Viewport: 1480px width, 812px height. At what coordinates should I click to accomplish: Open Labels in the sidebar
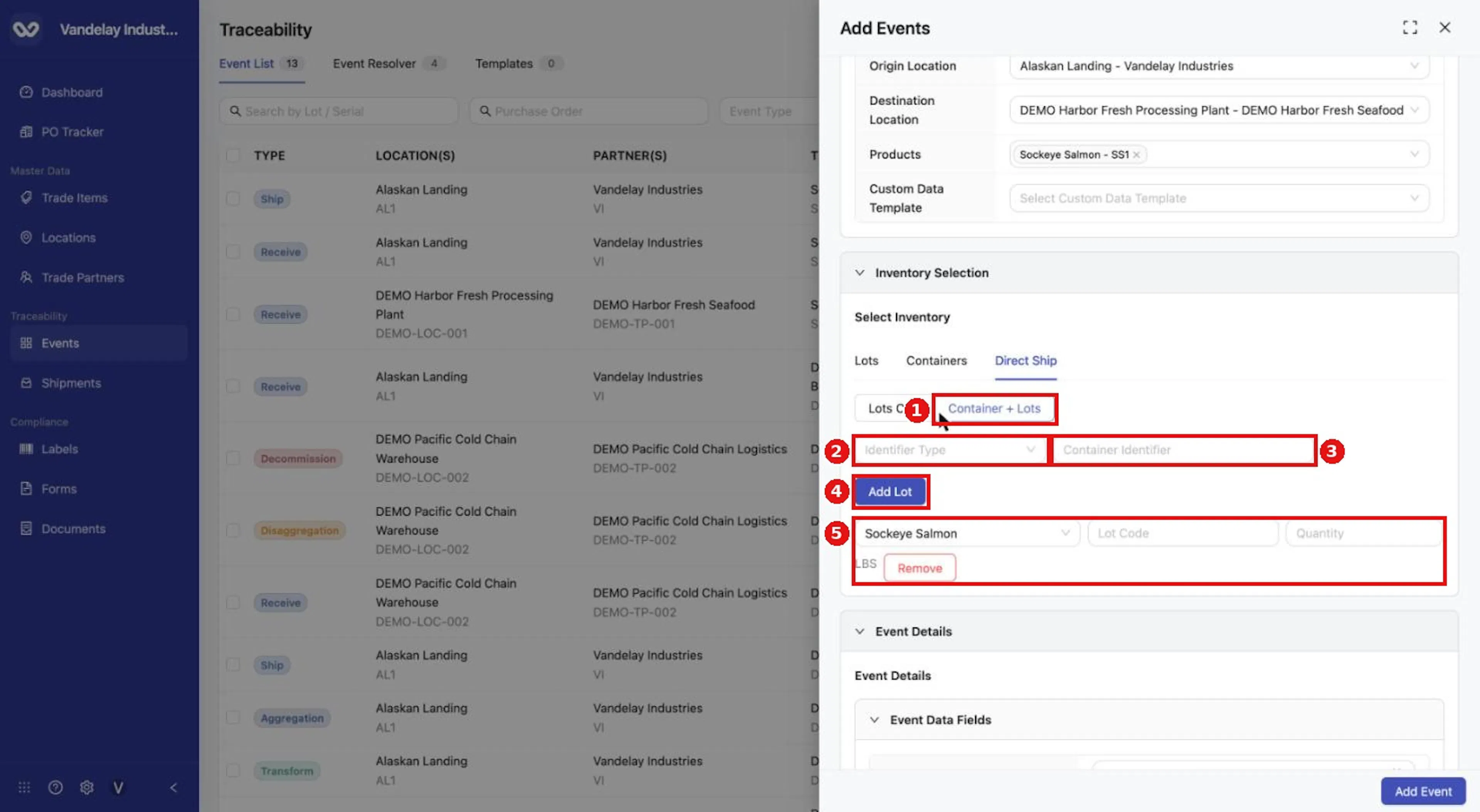59,449
